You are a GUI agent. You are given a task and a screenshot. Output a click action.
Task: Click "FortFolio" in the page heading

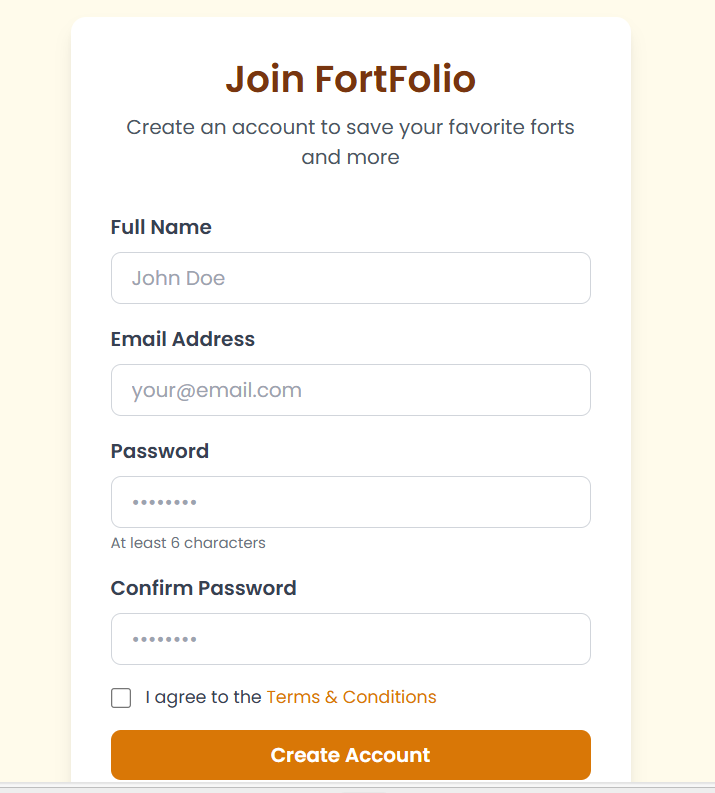(x=395, y=79)
